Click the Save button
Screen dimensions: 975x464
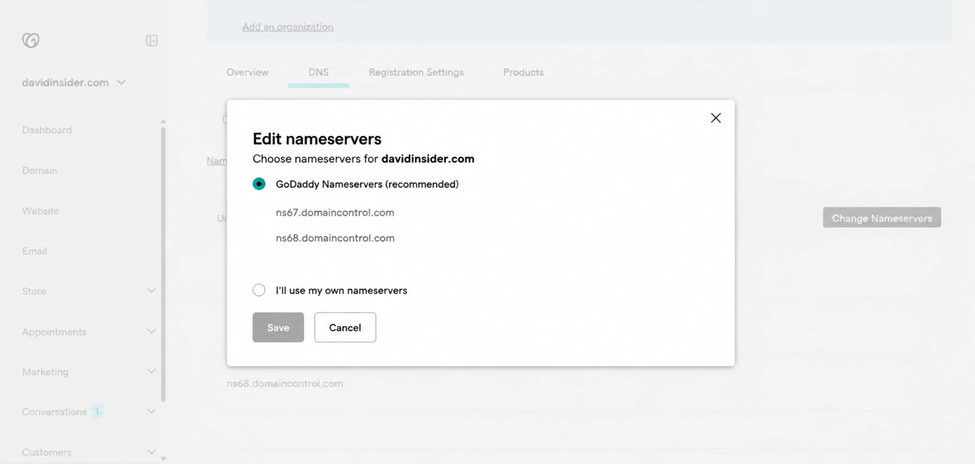tap(278, 327)
